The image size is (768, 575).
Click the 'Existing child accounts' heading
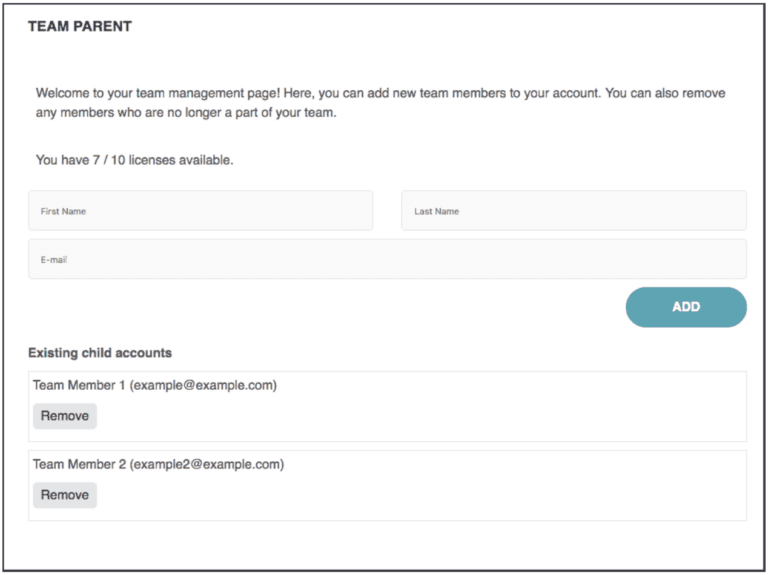100,353
